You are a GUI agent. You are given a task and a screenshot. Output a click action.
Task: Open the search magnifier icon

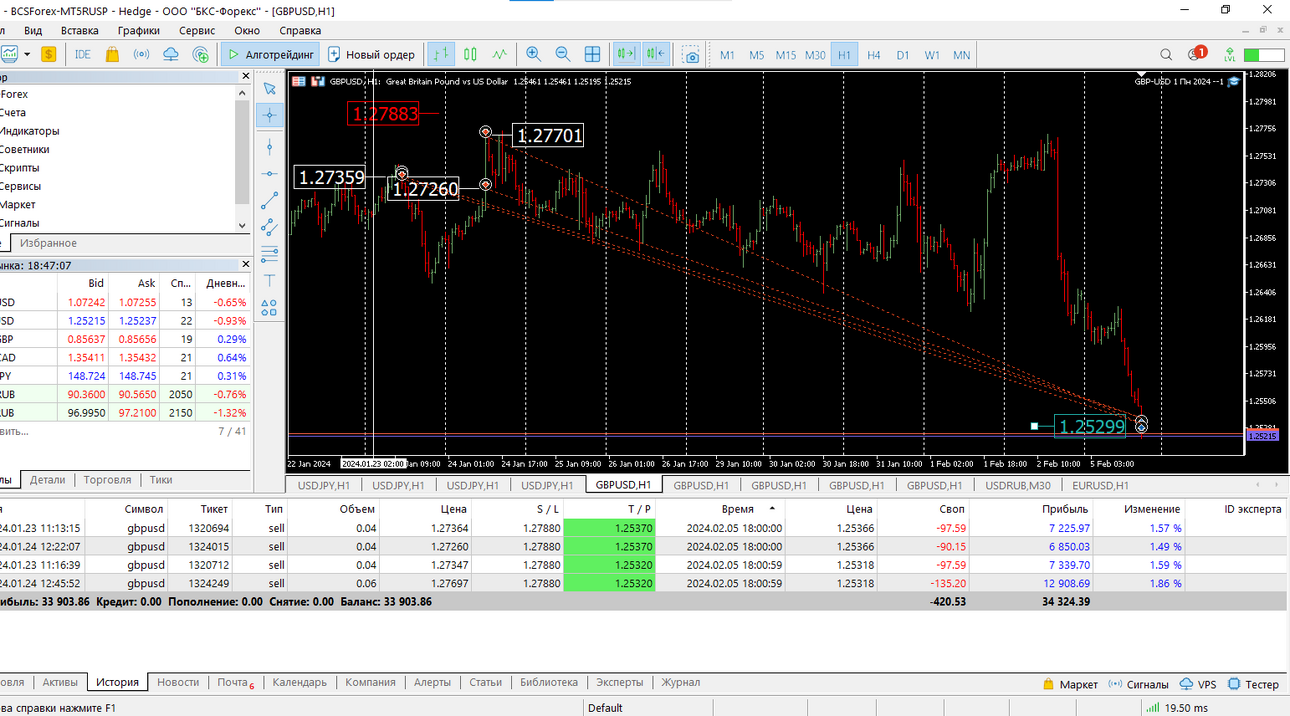1166,54
